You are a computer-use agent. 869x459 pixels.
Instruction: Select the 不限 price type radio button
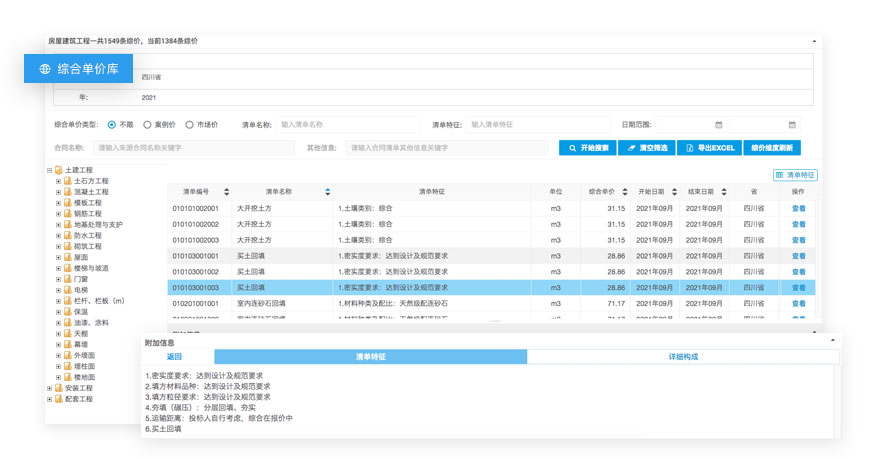click(112, 125)
